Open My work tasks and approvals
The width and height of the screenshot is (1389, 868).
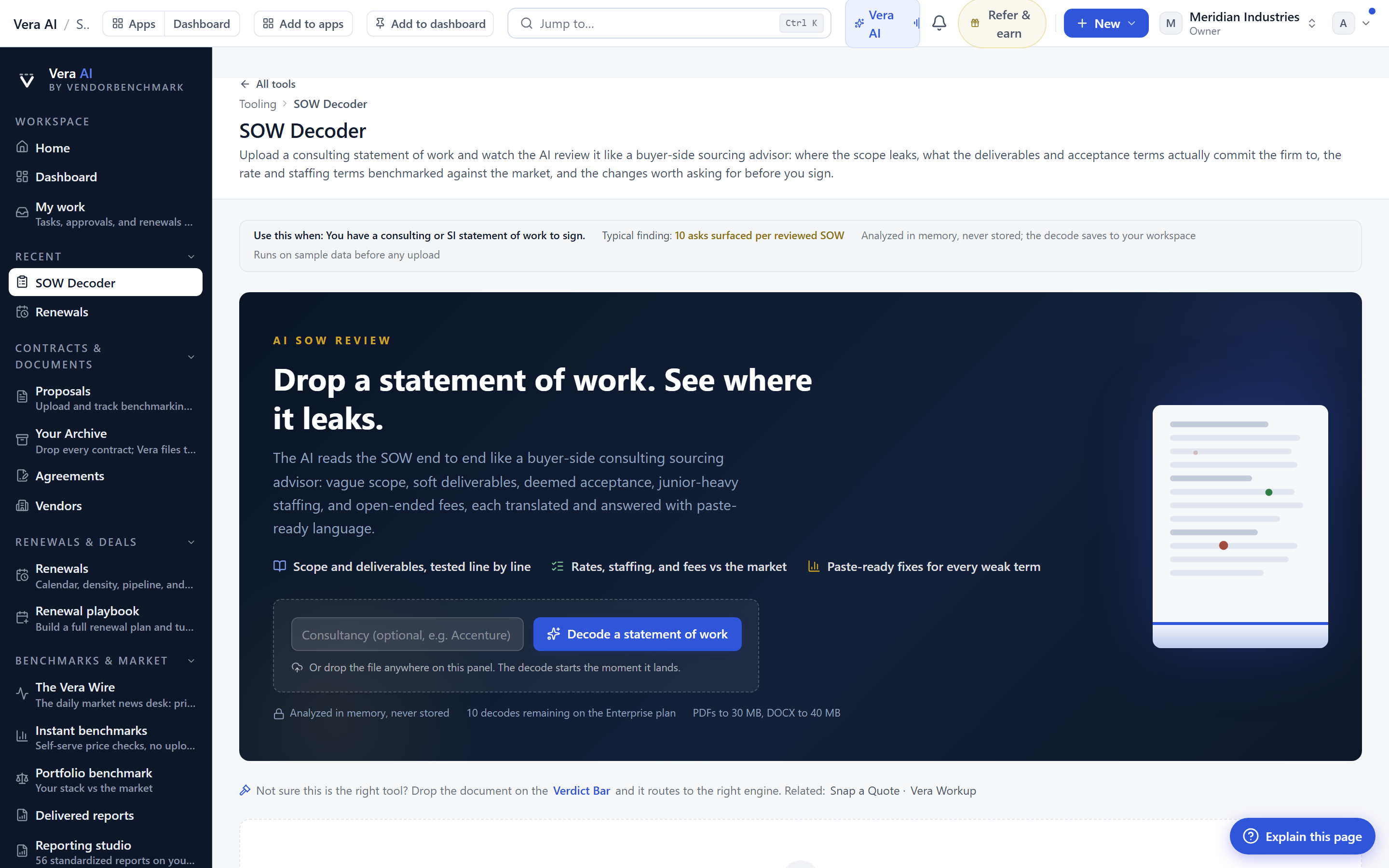pos(106,214)
